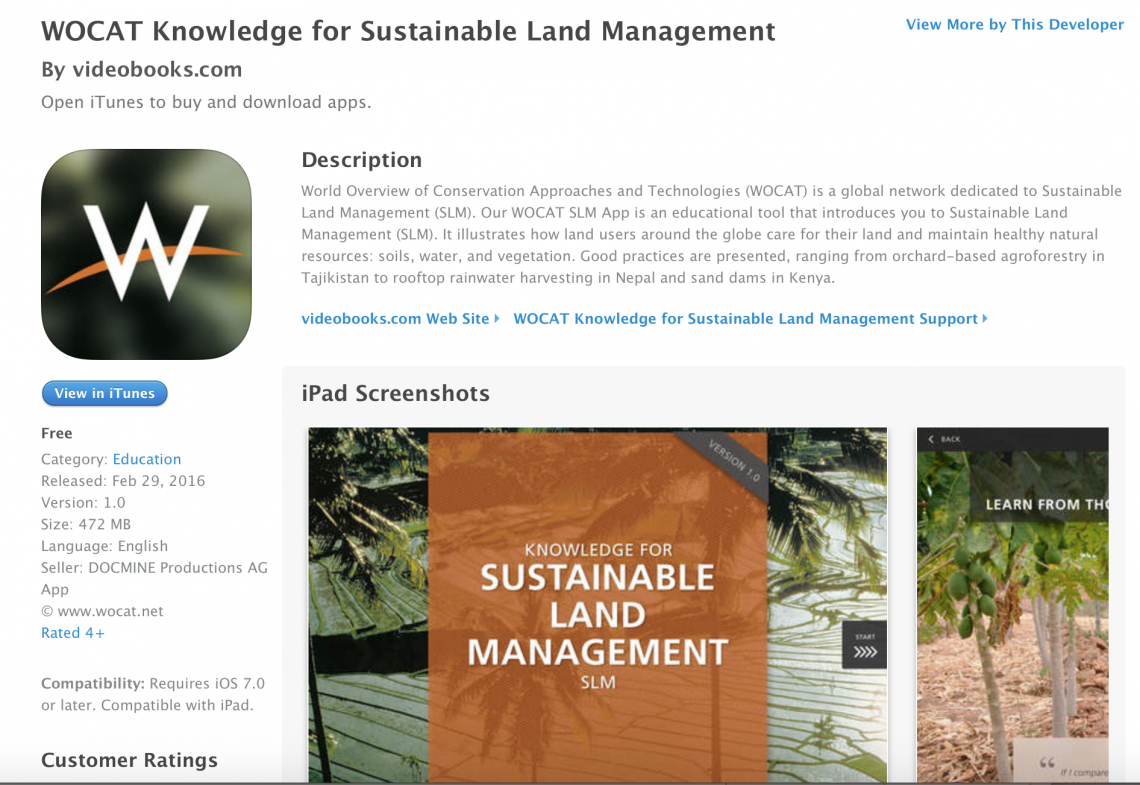Click the Version: 1.0 text
The image size is (1140, 785).
coord(83,503)
